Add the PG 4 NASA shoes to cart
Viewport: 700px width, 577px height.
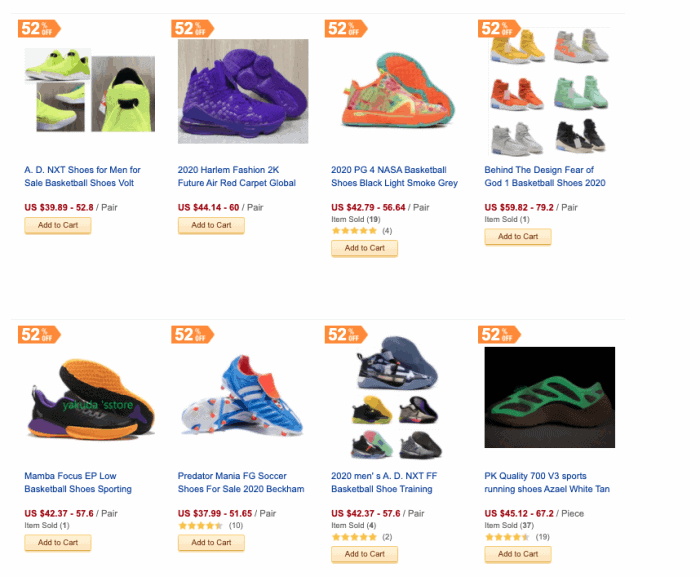364,248
